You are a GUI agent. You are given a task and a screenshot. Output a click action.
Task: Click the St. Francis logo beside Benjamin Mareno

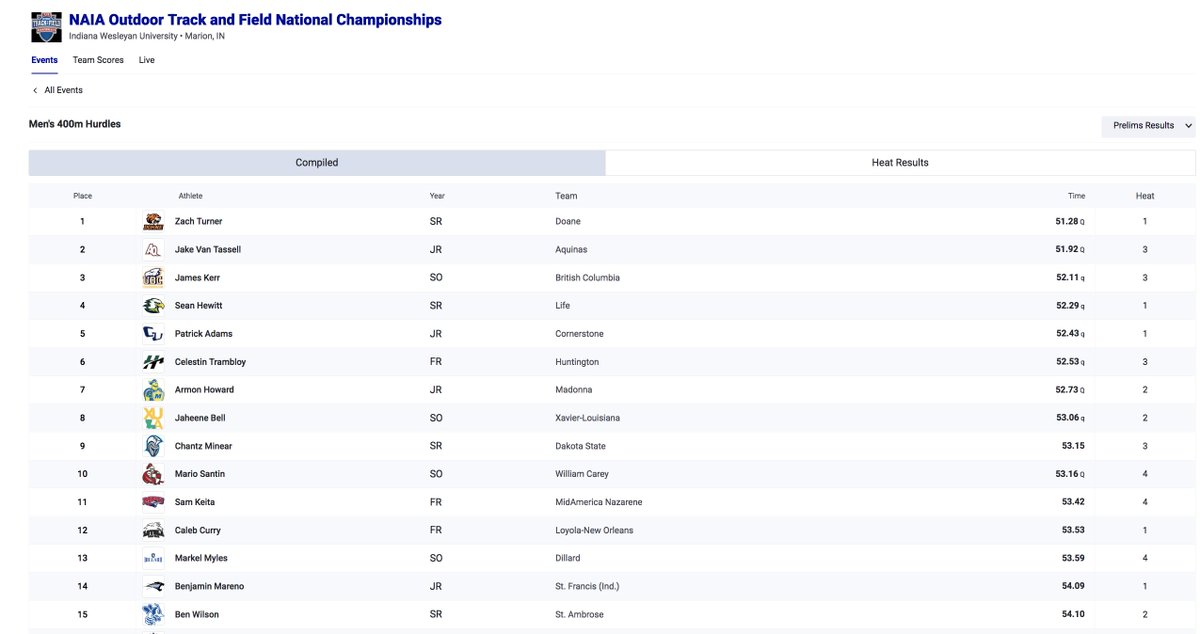[153, 586]
